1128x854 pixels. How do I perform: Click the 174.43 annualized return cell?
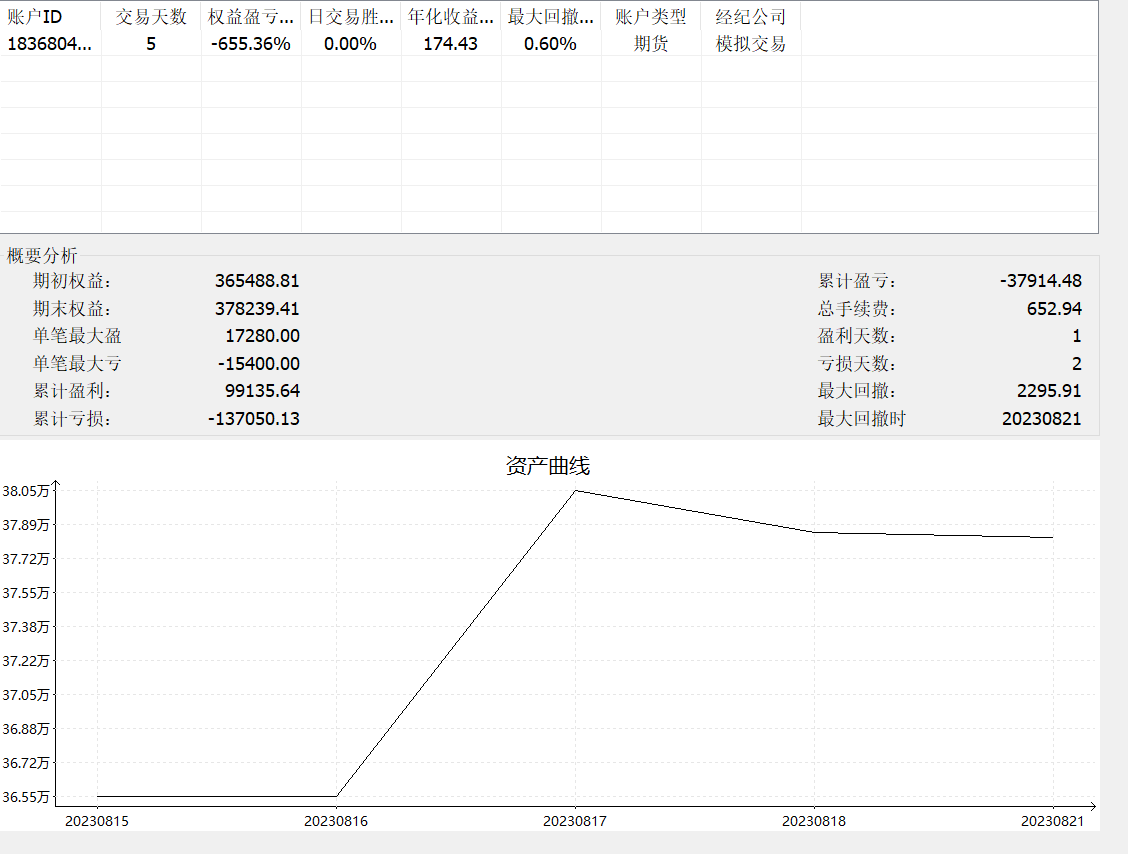pyautogui.click(x=450, y=44)
